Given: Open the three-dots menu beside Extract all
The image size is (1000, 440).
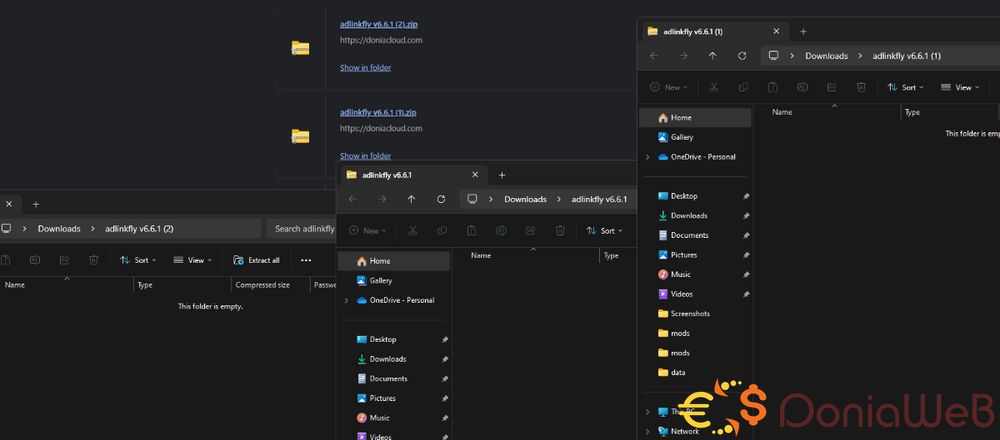Looking at the screenshot, I should tap(306, 260).
